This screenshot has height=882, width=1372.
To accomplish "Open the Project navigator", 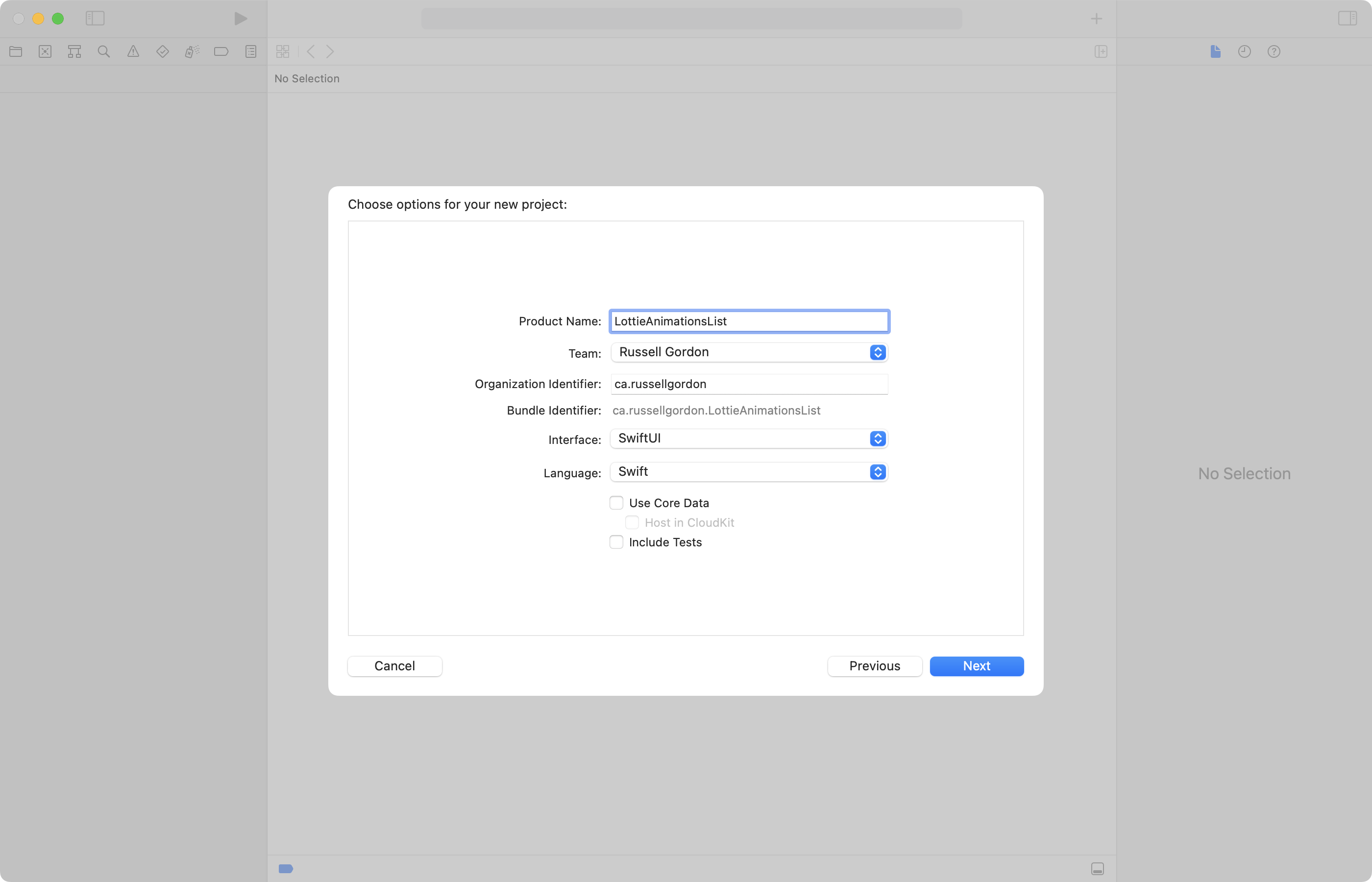I will click(16, 51).
